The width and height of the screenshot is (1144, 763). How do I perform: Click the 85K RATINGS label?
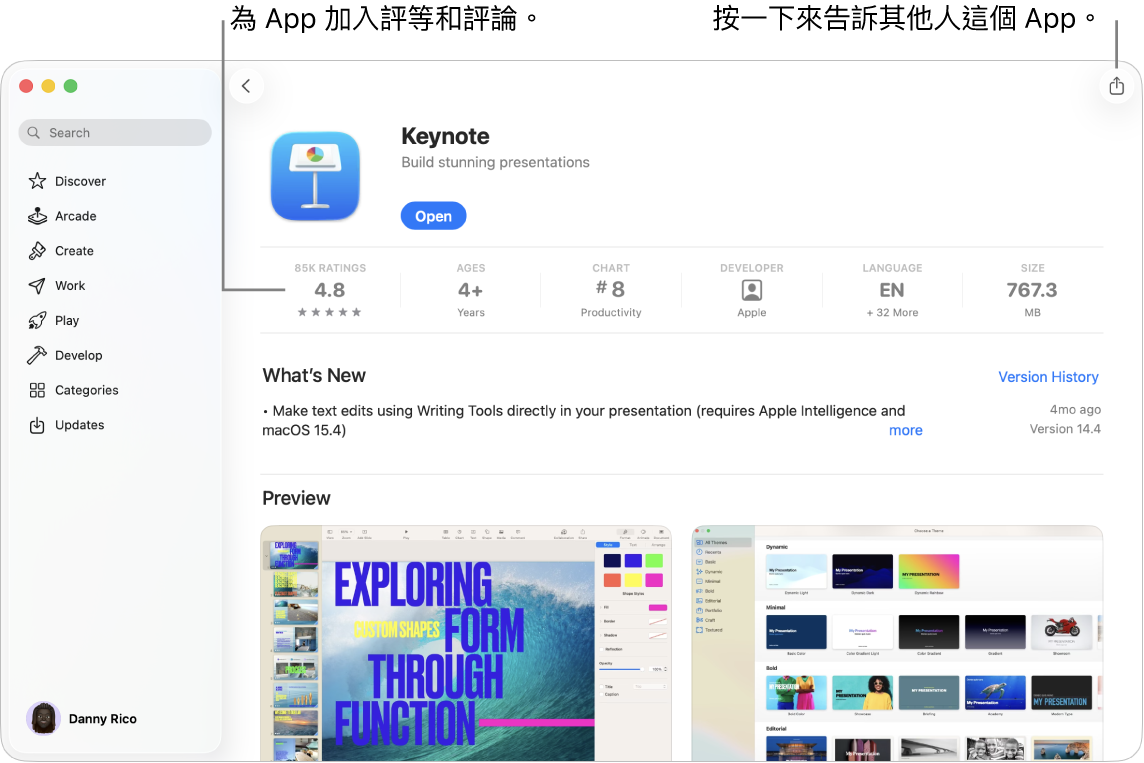330,268
